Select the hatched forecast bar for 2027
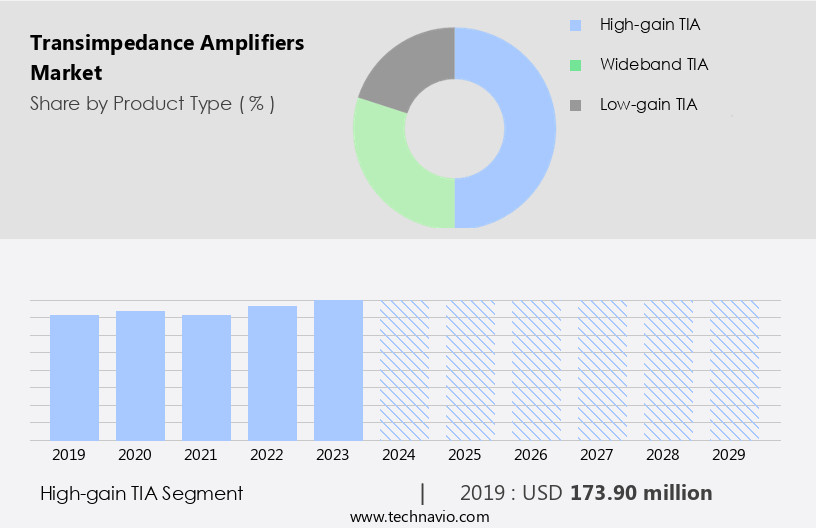 (x=603, y=370)
